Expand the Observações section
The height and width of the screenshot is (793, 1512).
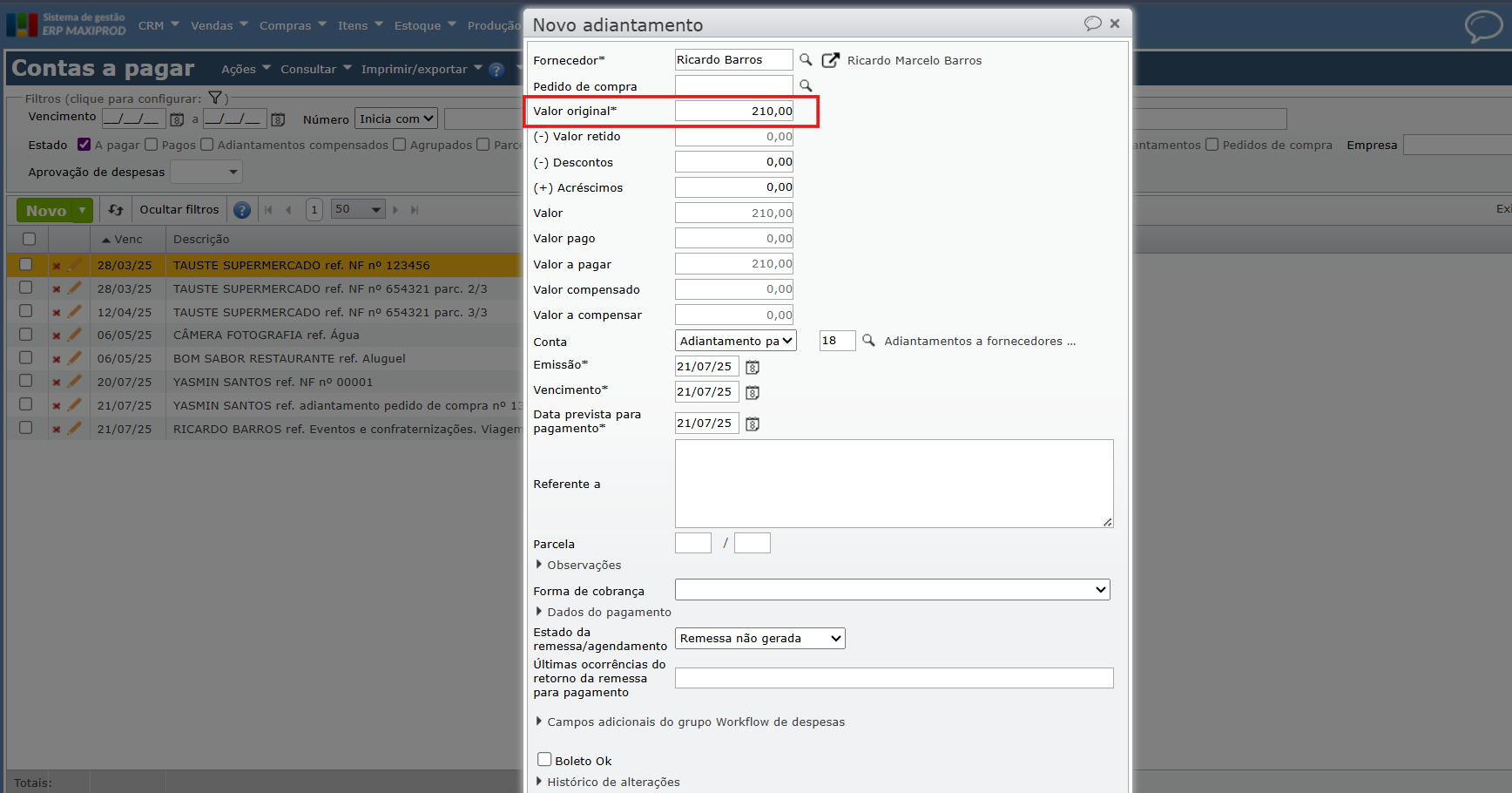[x=577, y=565]
